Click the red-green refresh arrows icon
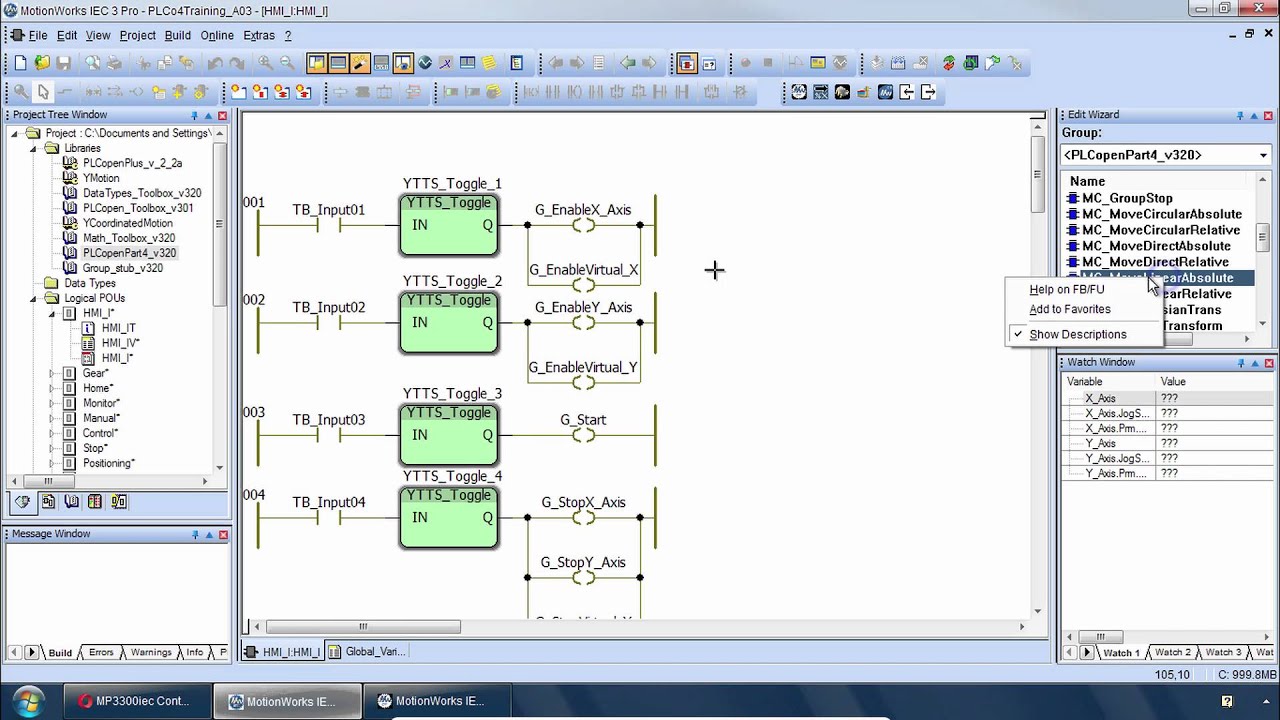Image resolution: width=1280 pixels, height=720 pixels. (x=949, y=63)
